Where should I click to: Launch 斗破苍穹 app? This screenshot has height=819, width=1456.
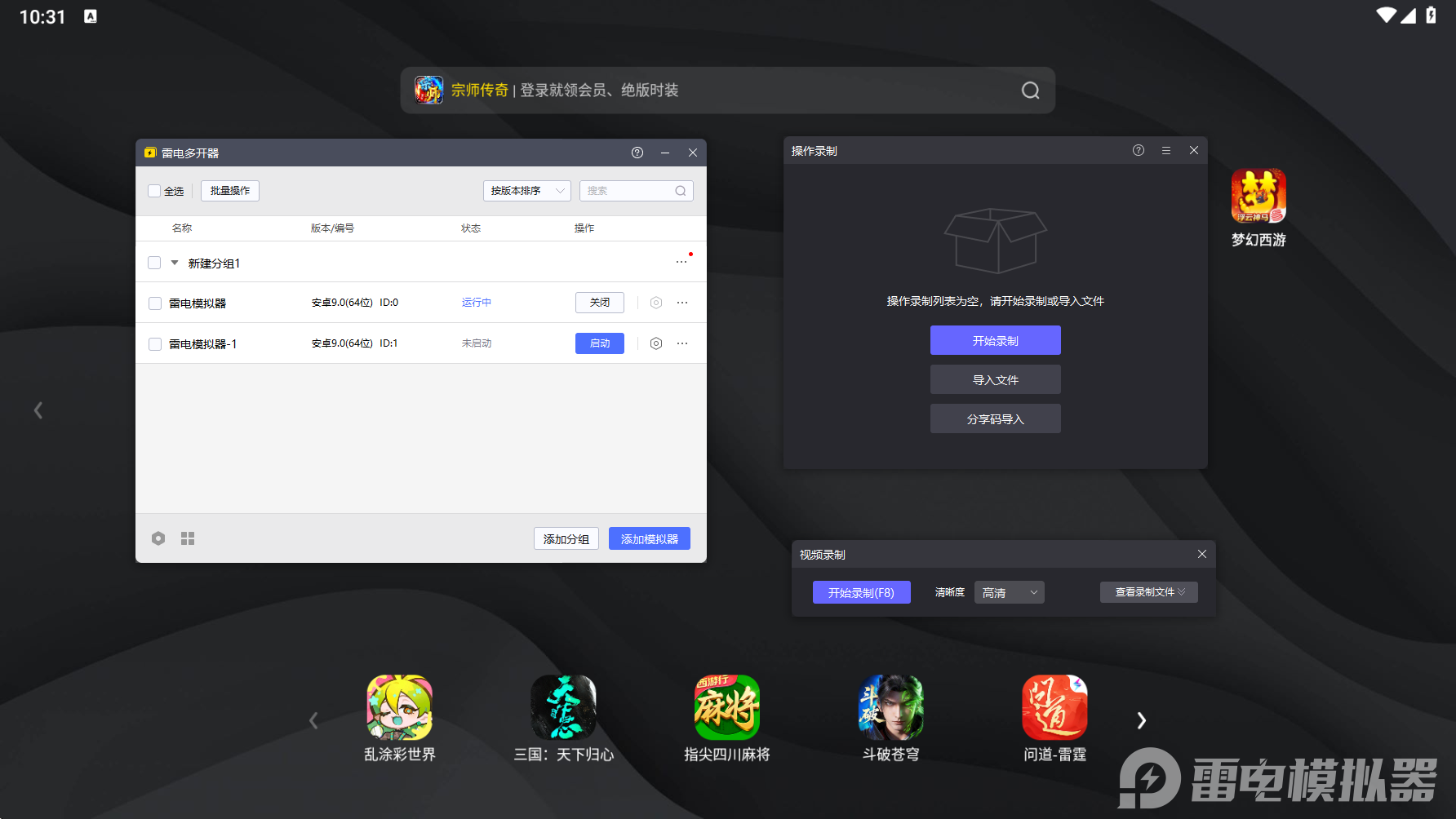click(891, 718)
